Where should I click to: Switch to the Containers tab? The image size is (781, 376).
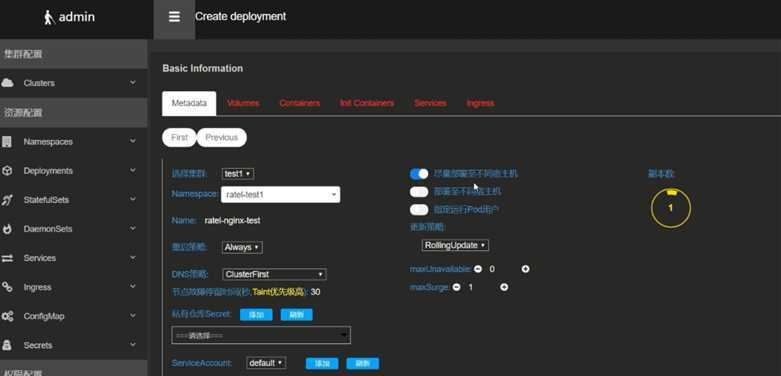(299, 104)
